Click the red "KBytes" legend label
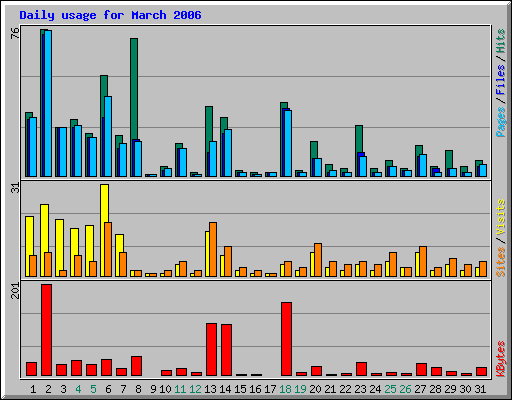The image size is (512, 400). [501, 359]
